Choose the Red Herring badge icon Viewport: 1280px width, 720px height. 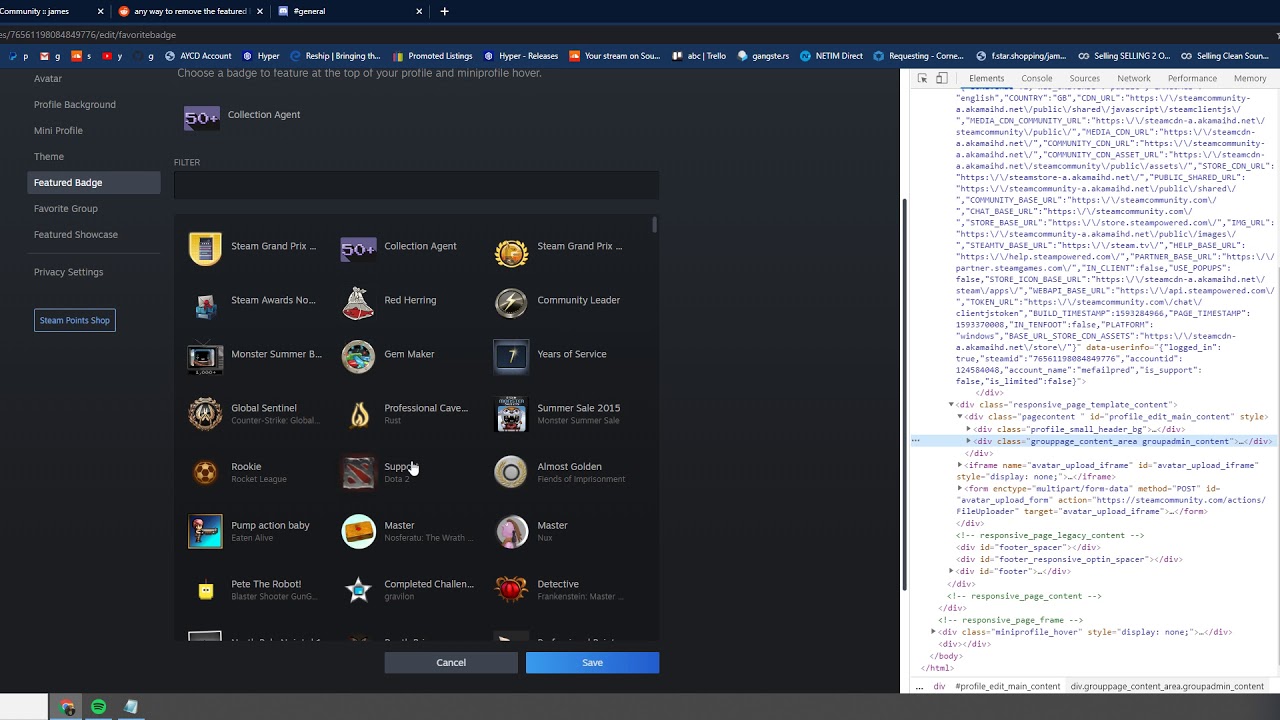358,303
